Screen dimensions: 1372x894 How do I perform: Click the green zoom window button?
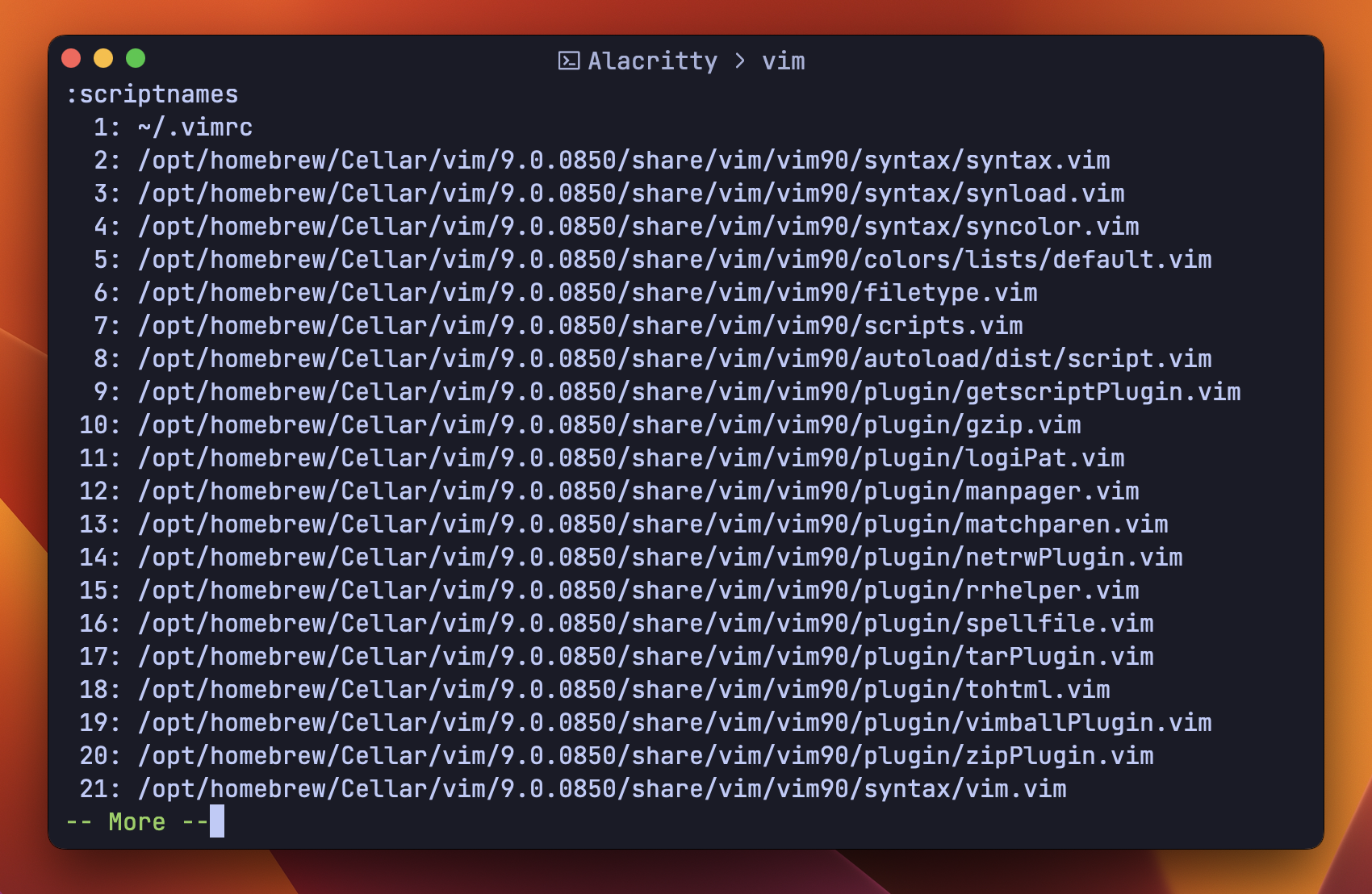(136, 58)
